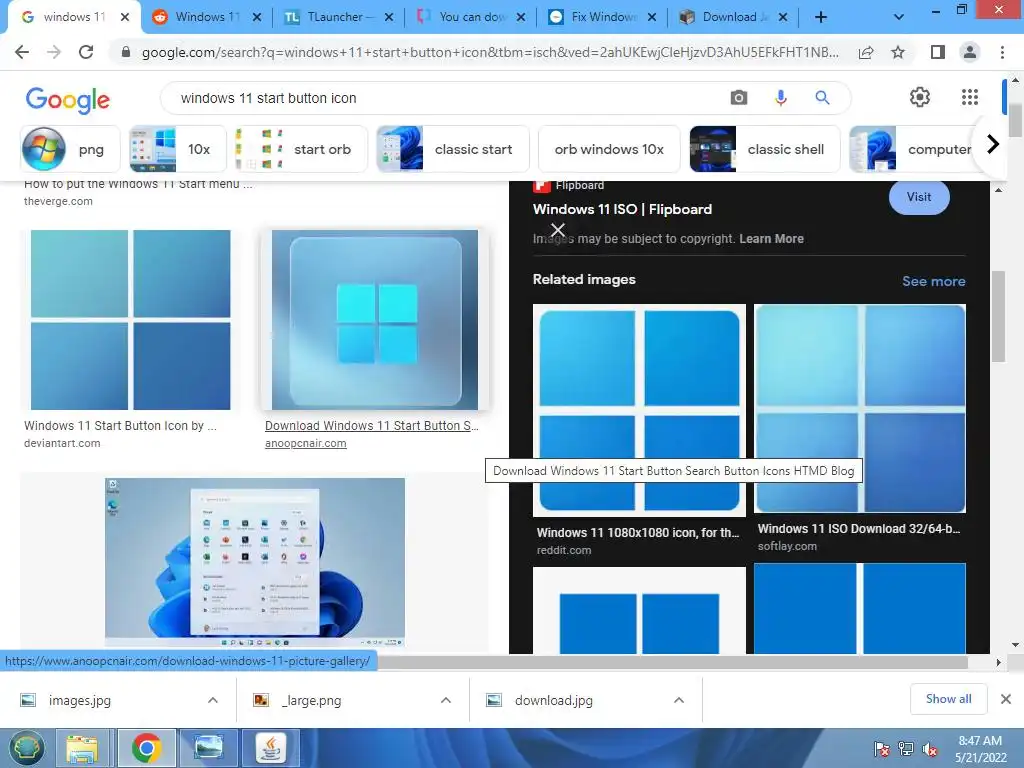The image size is (1024, 768).
Task: Open the Learn More copyright link
Action: tap(771, 238)
